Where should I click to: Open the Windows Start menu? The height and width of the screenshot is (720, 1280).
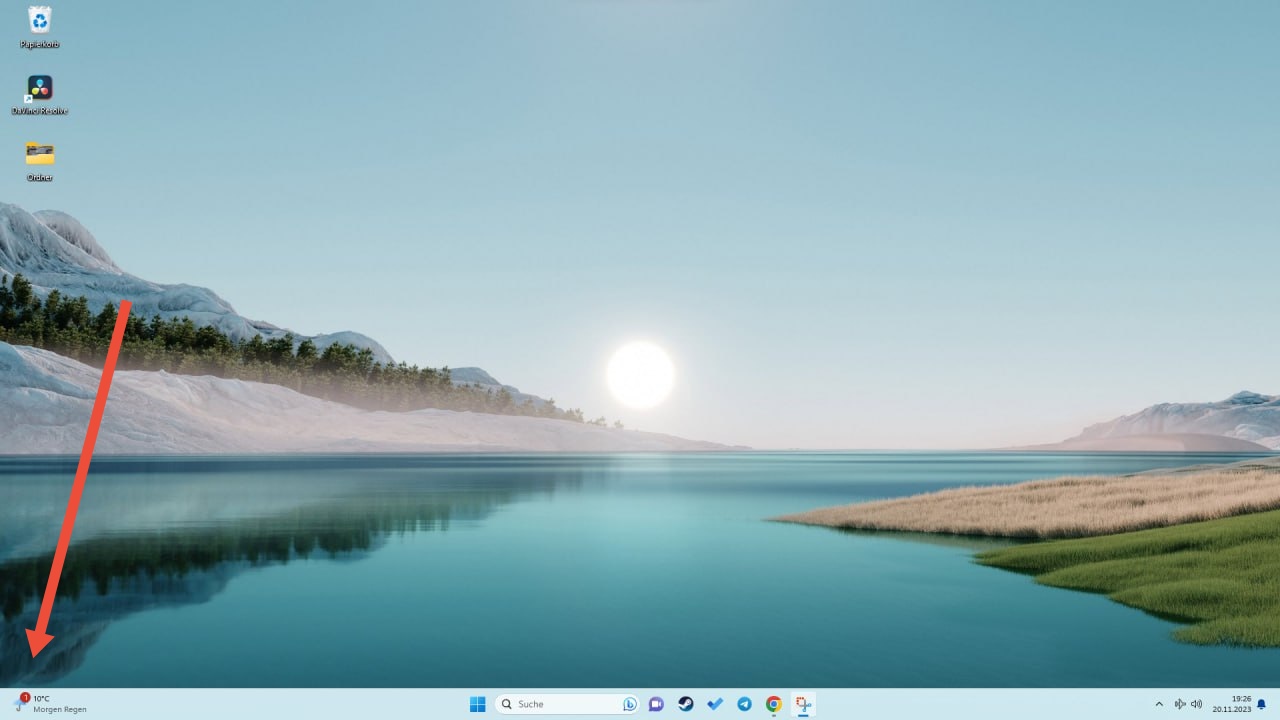[x=478, y=704]
